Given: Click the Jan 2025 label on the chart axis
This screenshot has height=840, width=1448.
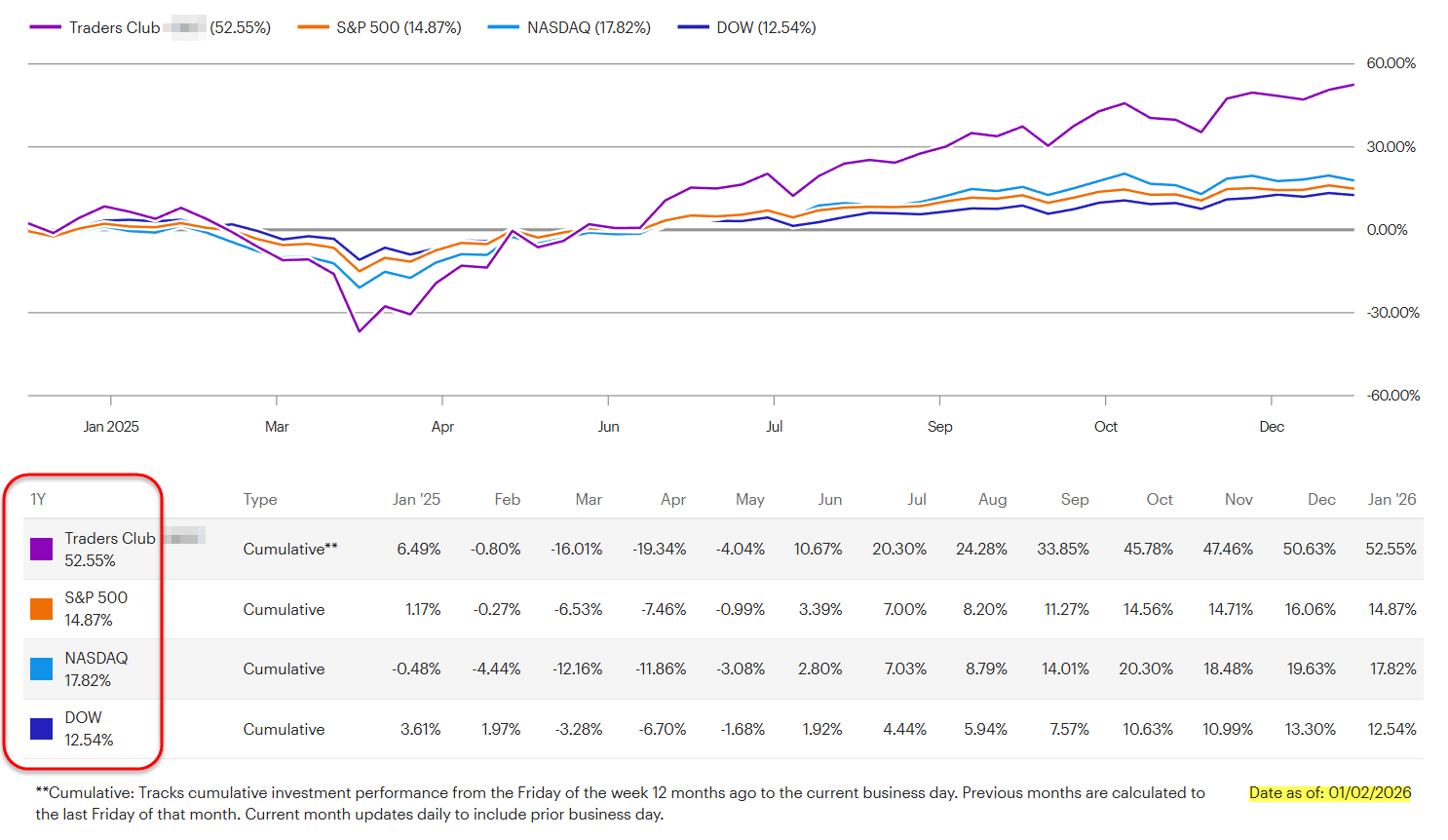Looking at the screenshot, I should tap(111, 427).
